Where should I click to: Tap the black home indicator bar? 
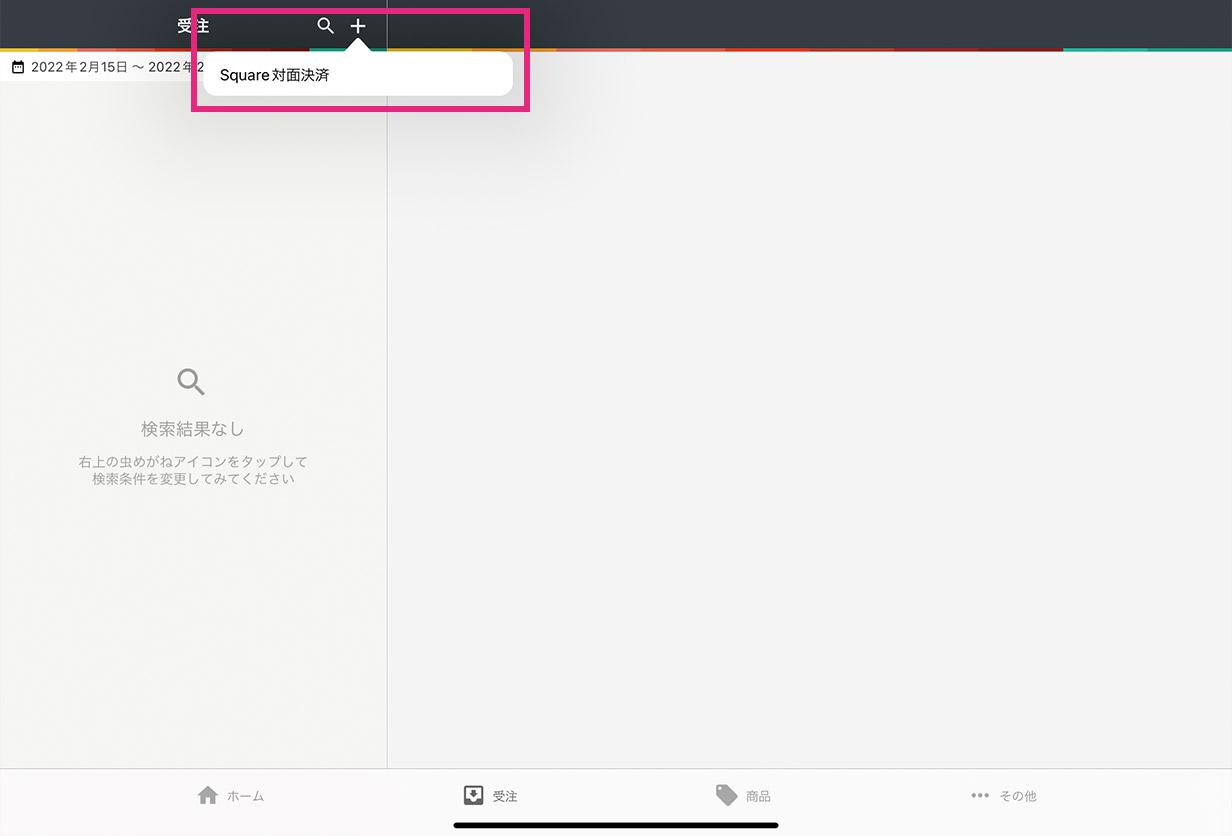pos(616,825)
